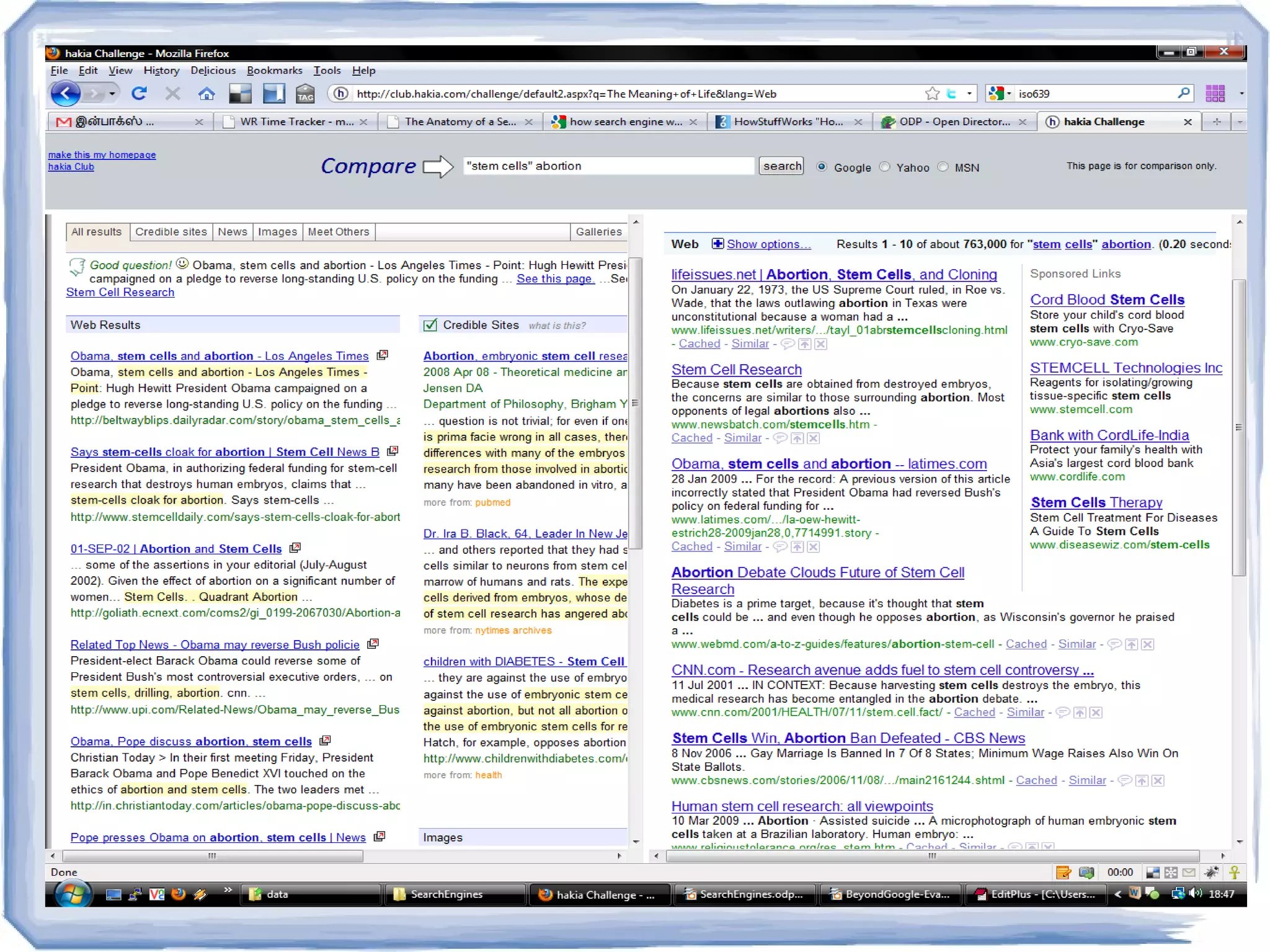Viewport: 1270px width, 952px height.
Task: Open the CNN.com Research avenue result link
Action: (882, 669)
